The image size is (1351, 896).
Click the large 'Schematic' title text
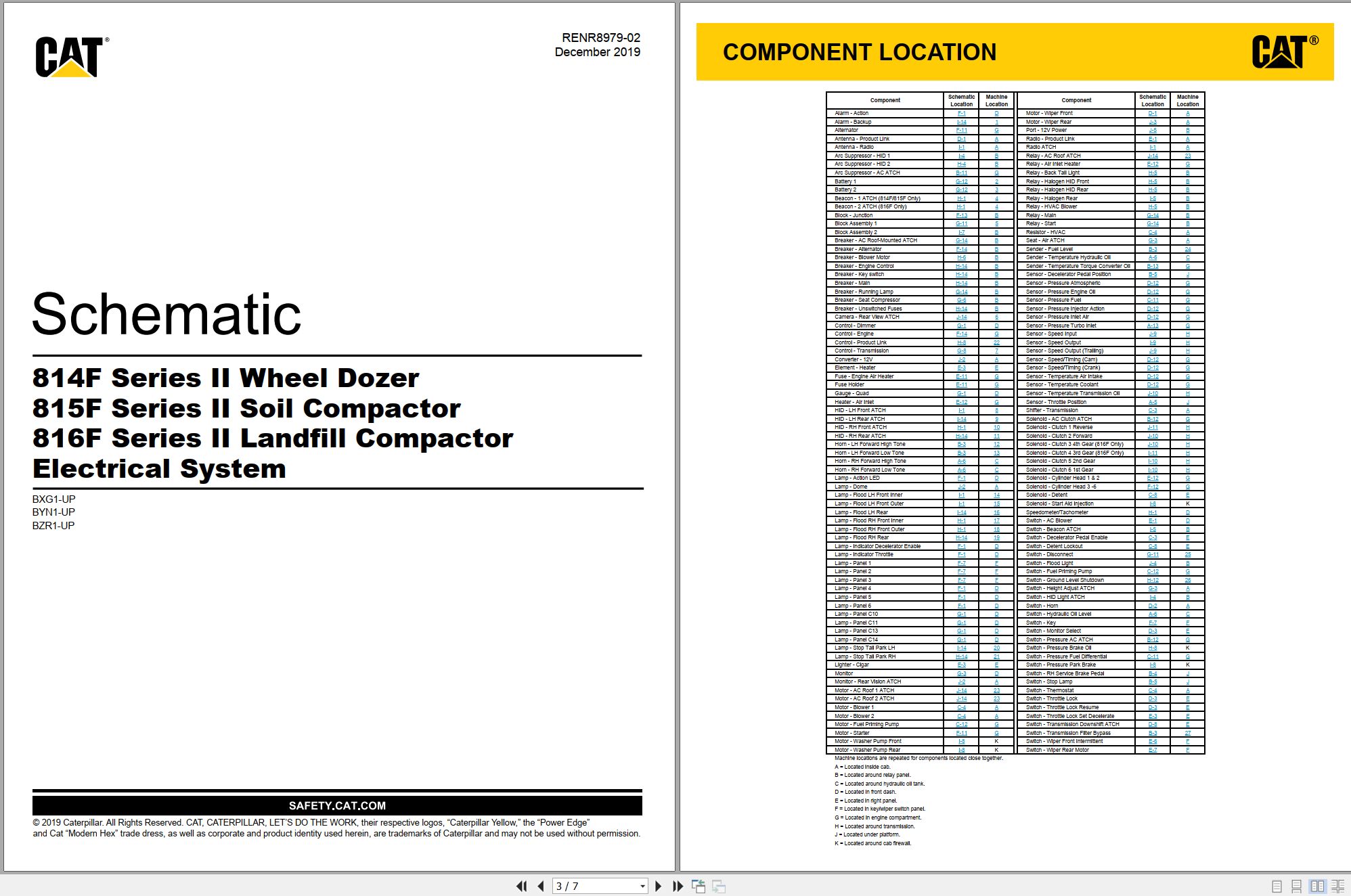(167, 315)
